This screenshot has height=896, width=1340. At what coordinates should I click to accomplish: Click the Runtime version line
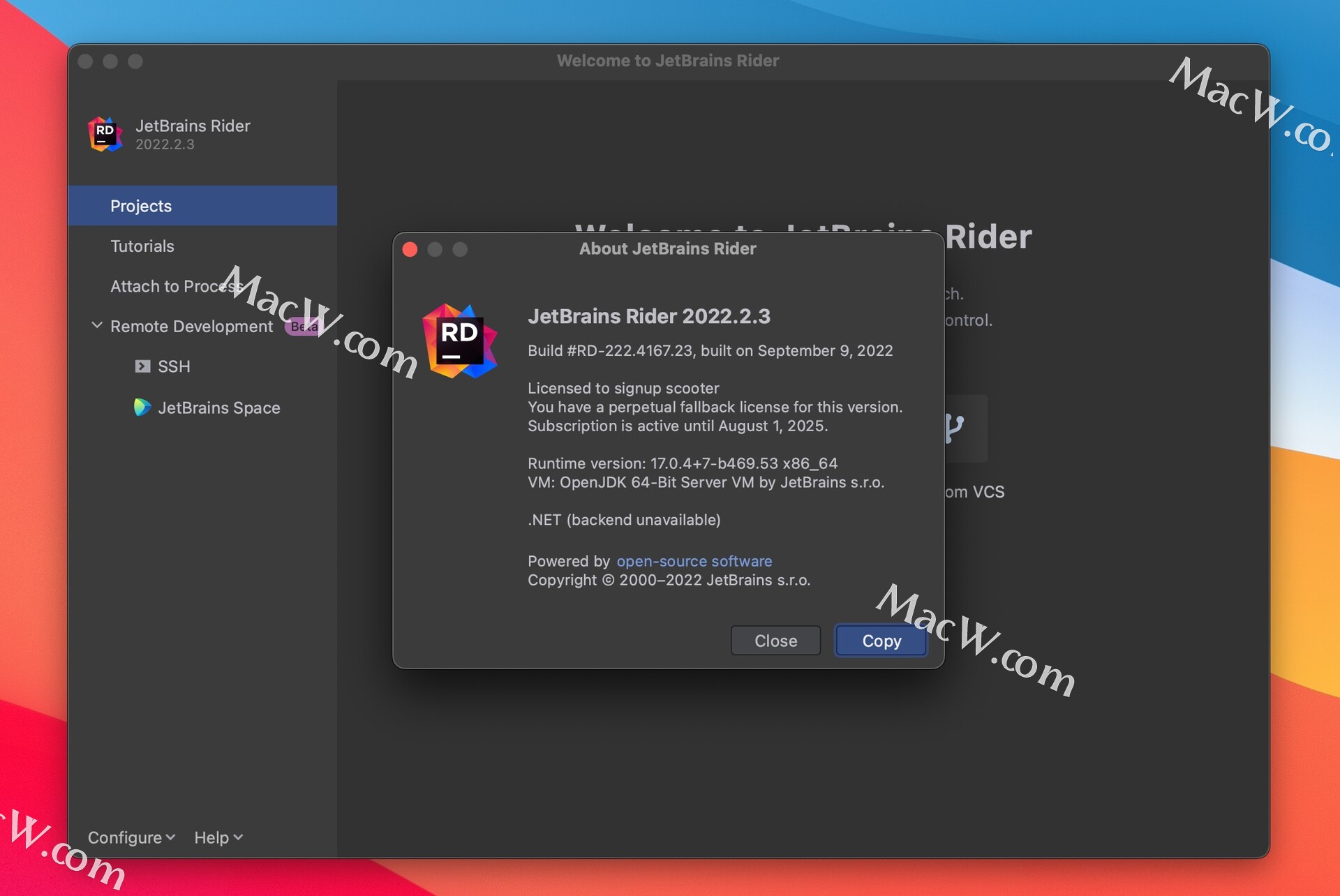coord(683,463)
